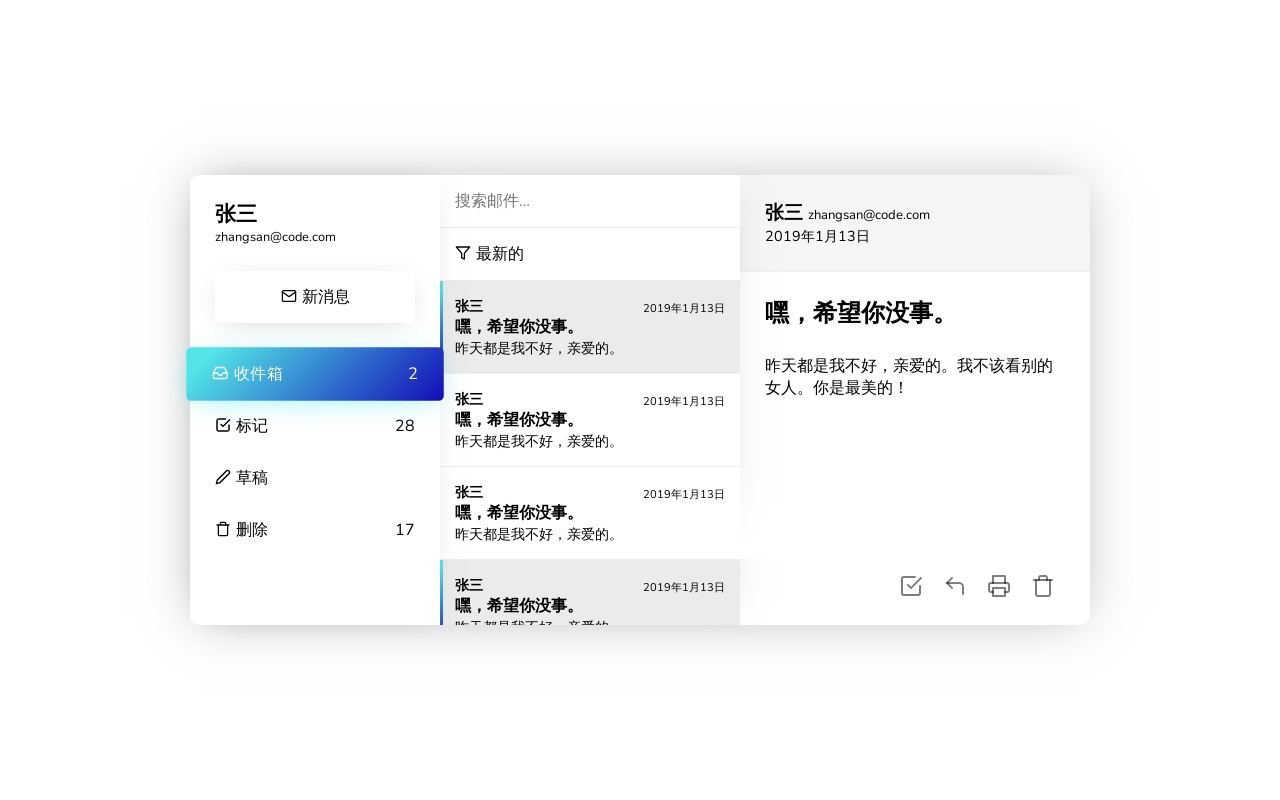
Task: Open the 标记 flagged folder
Action: [x=315, y=426]
